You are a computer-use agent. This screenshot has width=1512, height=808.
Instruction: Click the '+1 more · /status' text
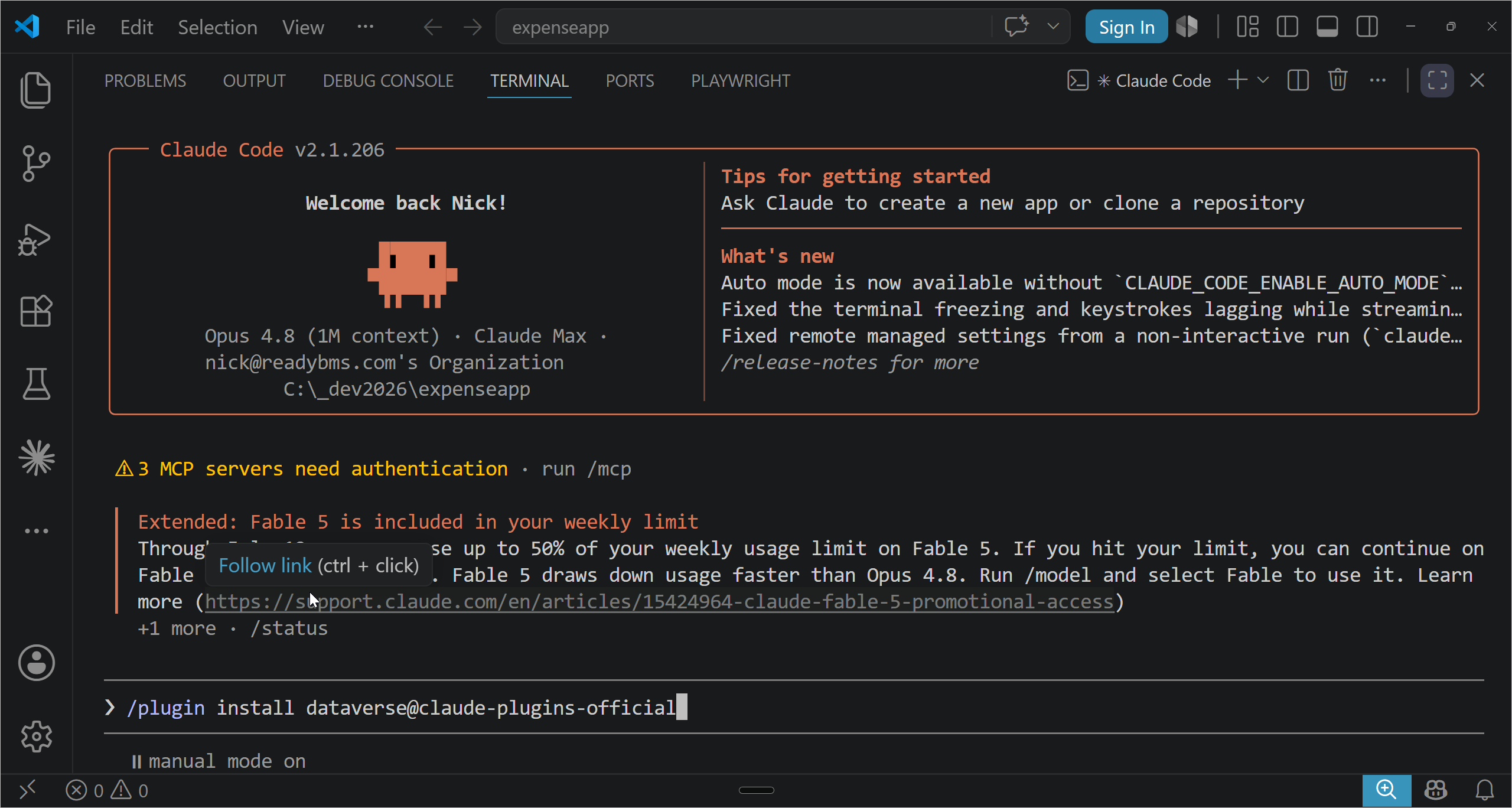(x=232, y=628)
